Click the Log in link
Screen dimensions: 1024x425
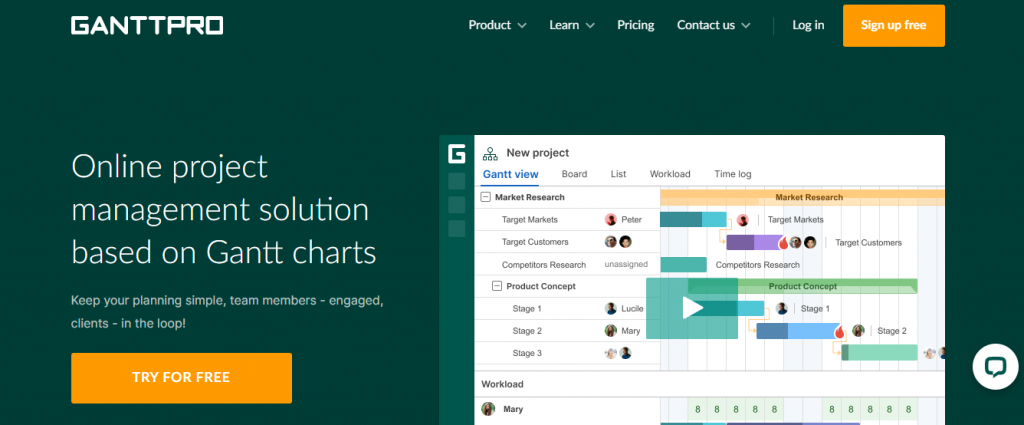(x=808, y=25)
